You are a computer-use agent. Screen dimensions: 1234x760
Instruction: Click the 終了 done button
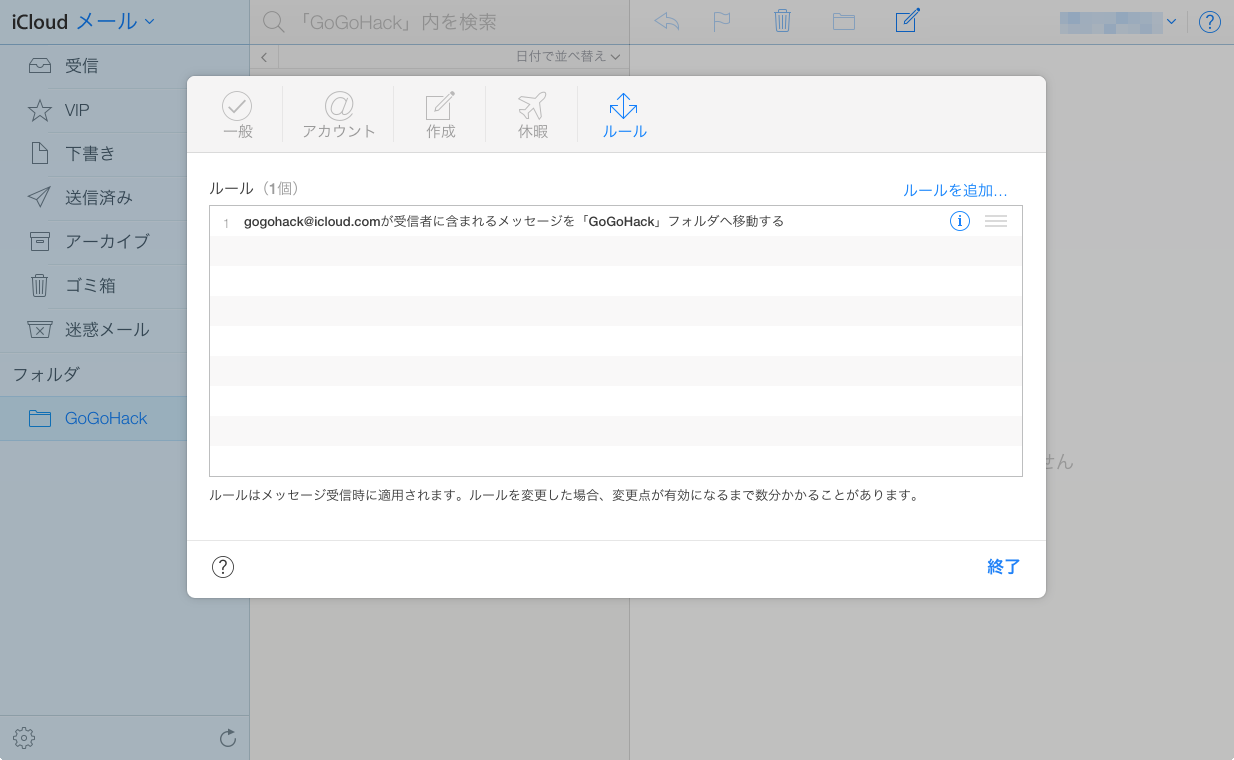pyautogui.click(x=1003, y=567)
